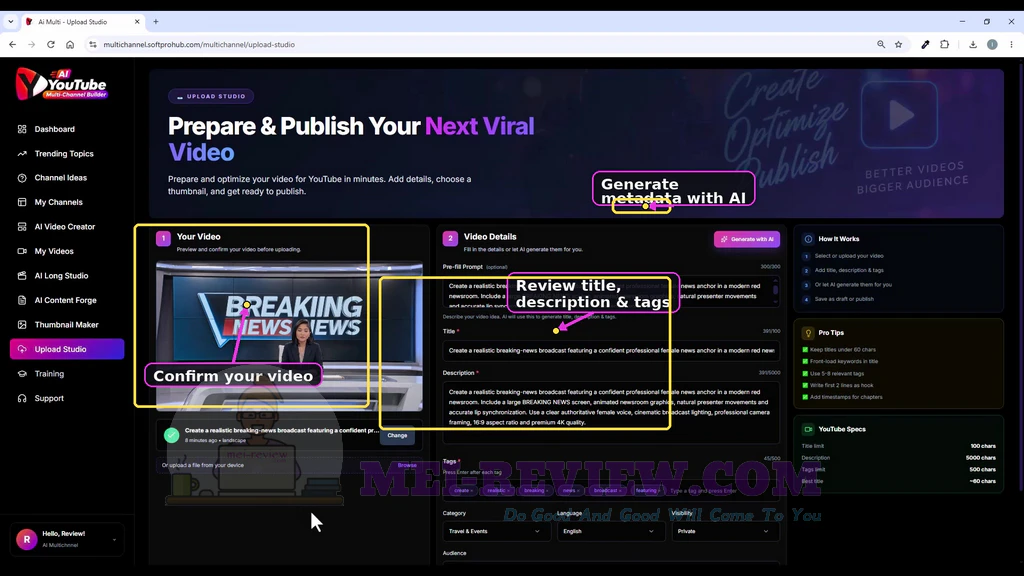The width and height of the screenshot is (1024, 576).
Task: Click the Title input field
Action: coord(611,351)
